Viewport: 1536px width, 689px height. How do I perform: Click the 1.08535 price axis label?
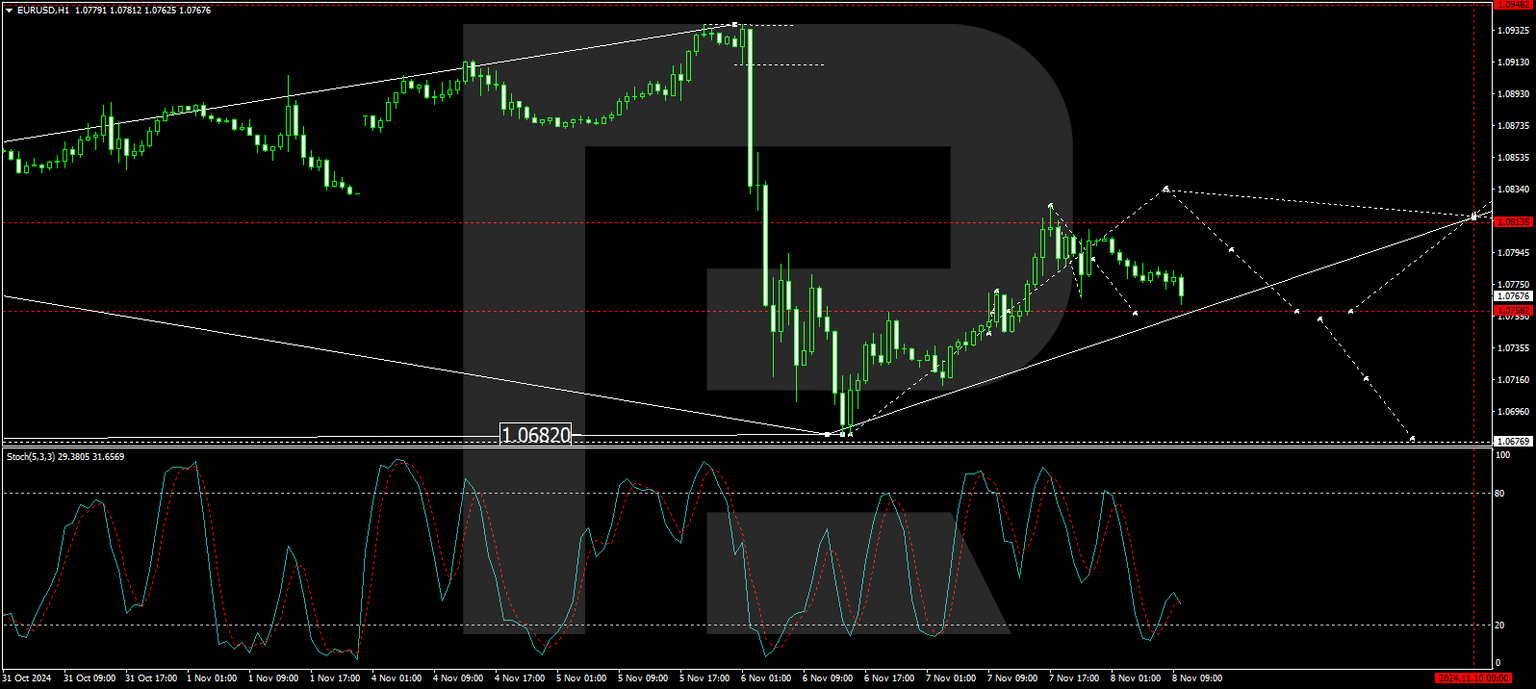[1514, 158]
